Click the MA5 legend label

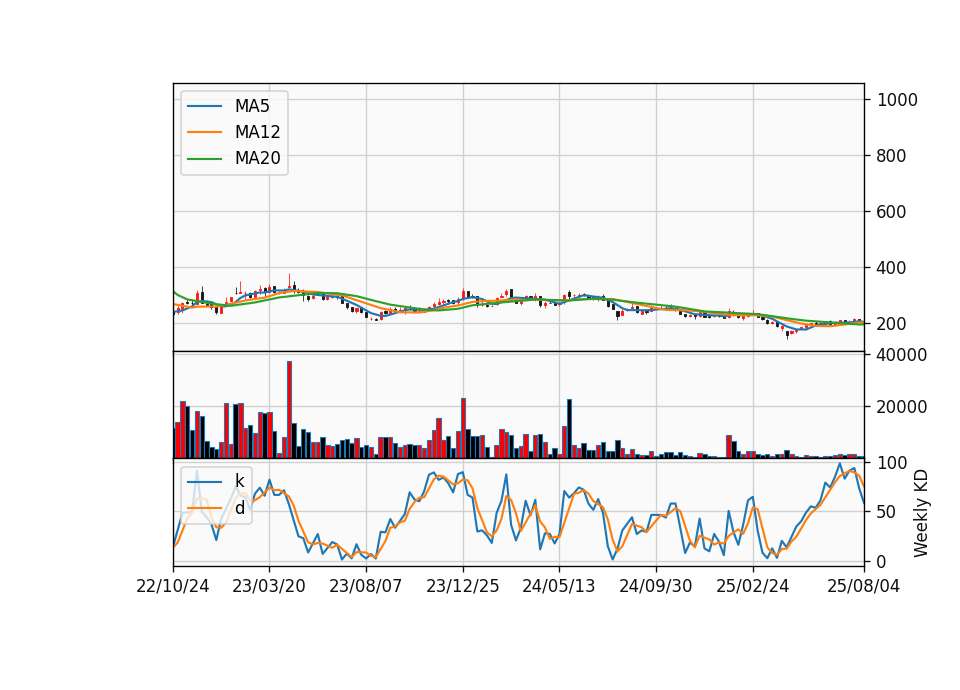click(252, 106)
